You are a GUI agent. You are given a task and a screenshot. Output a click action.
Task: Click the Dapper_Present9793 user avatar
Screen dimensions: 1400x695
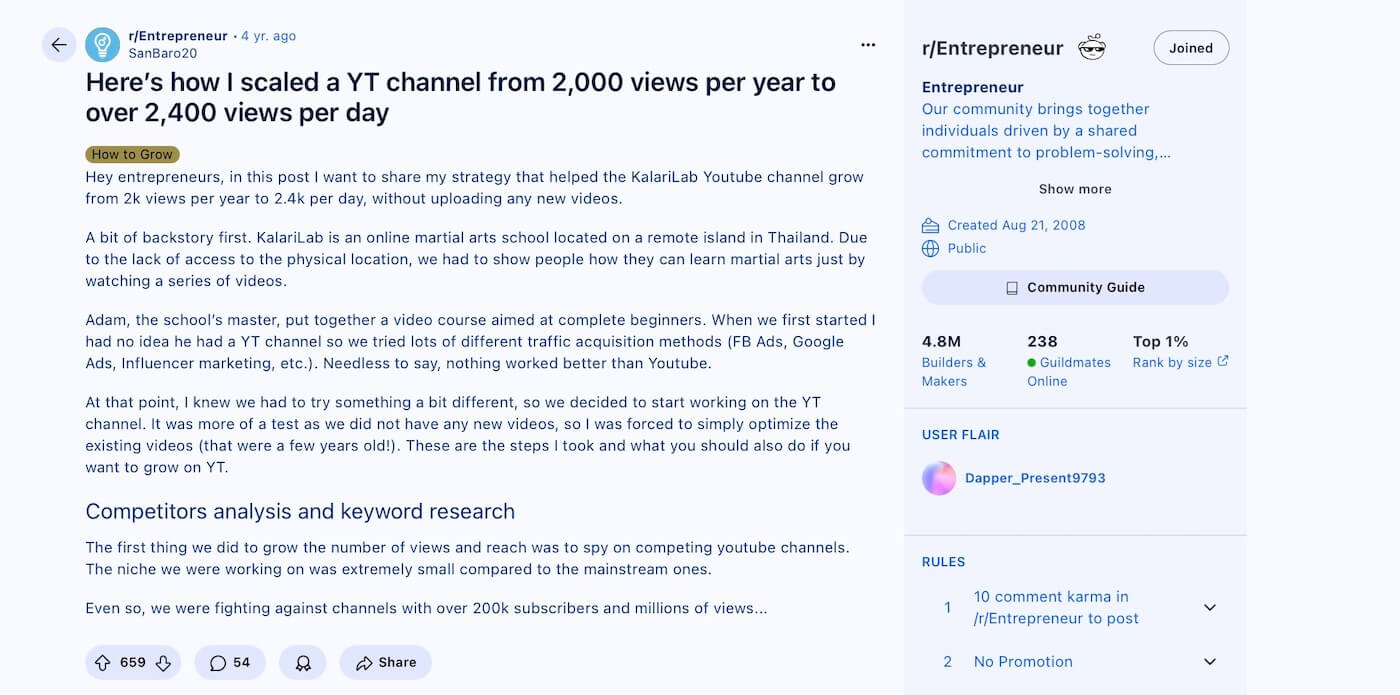pos(939,478)
